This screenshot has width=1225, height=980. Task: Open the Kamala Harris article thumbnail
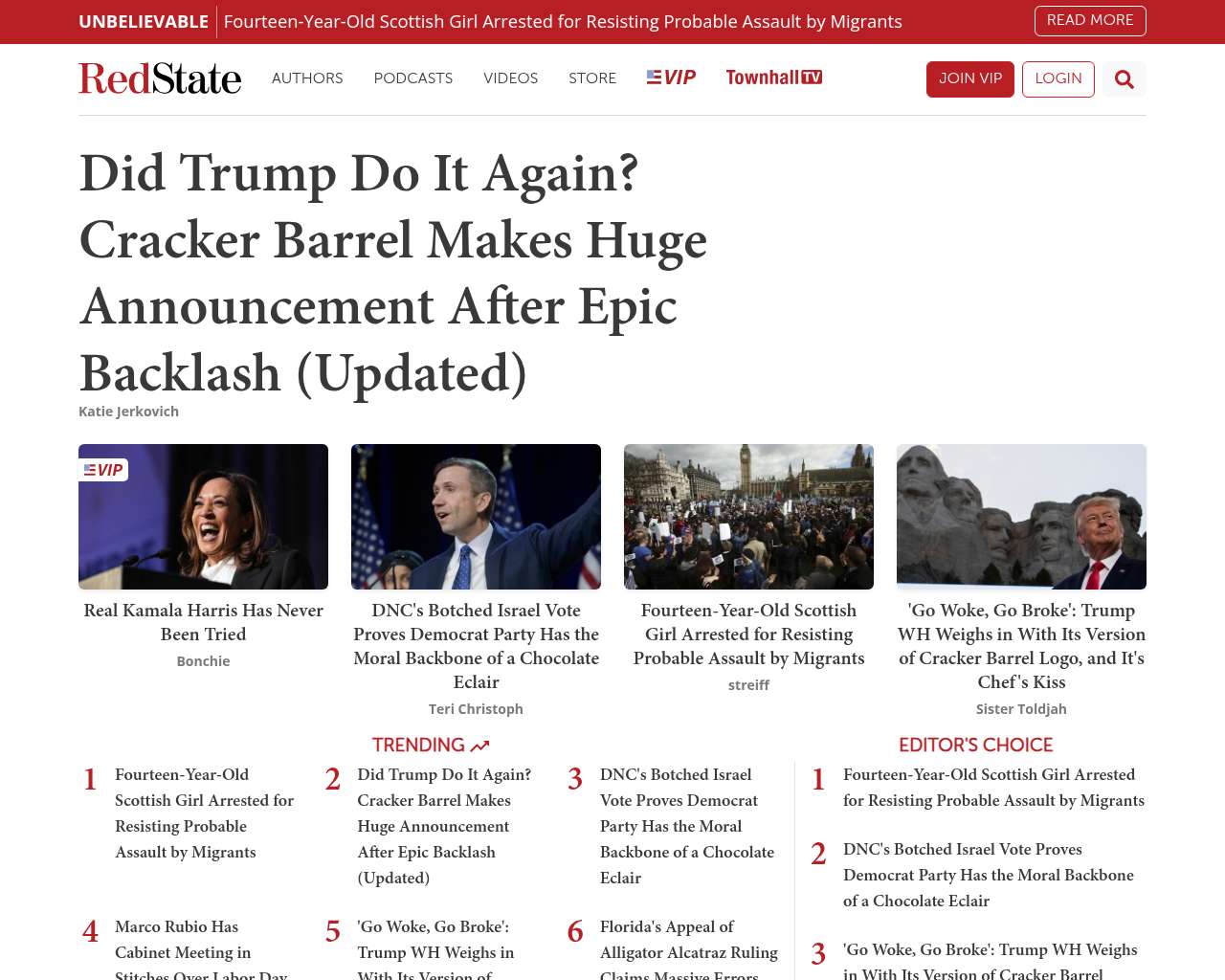click(x=203, y=517)
